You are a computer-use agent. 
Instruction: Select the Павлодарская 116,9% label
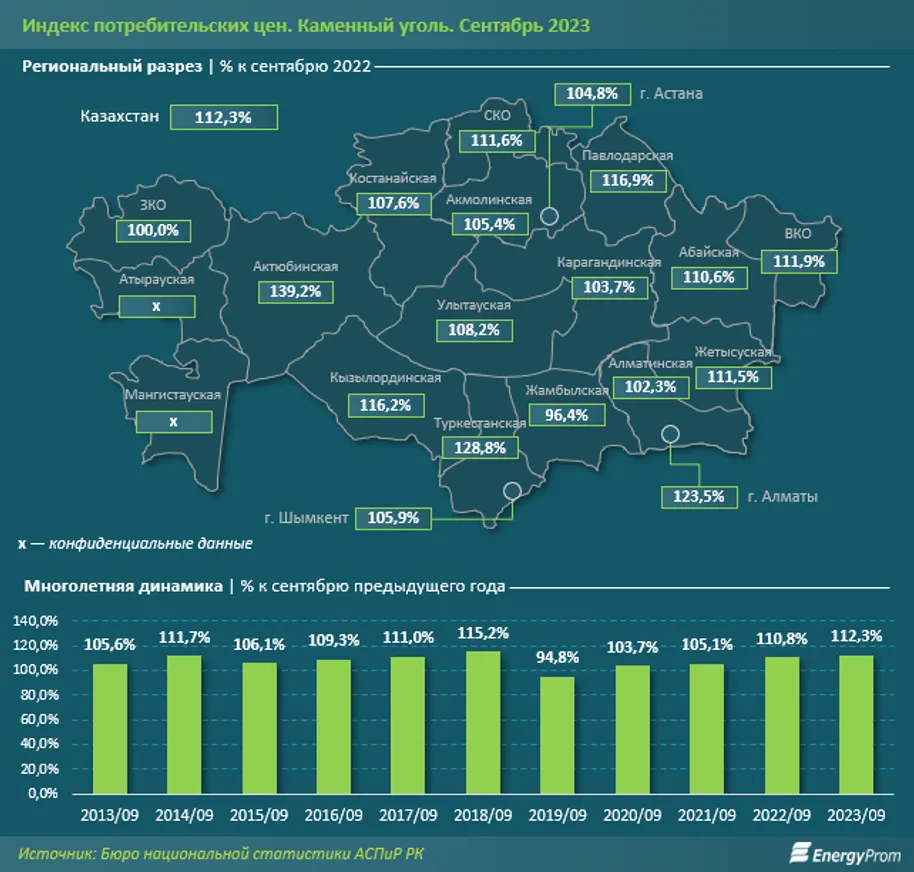[628, 181]
